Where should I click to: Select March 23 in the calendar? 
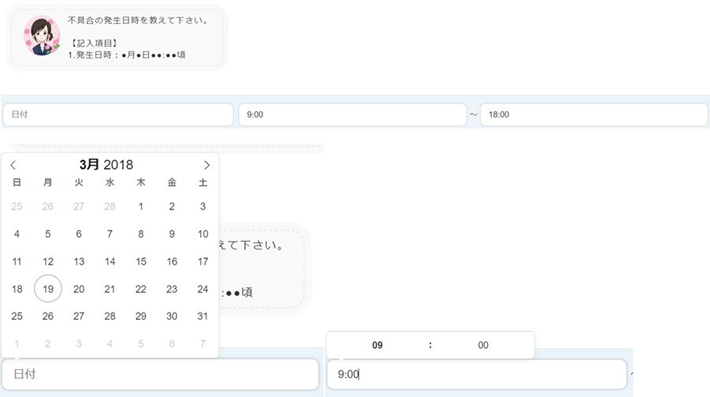[x=172, y=289]
